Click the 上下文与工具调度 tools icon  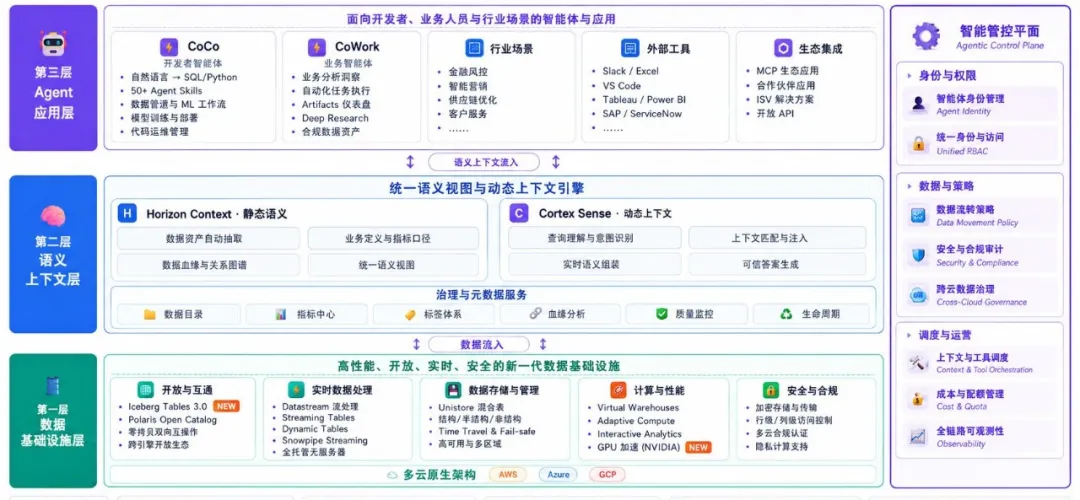pyautogui.click(x=918, y=363)
